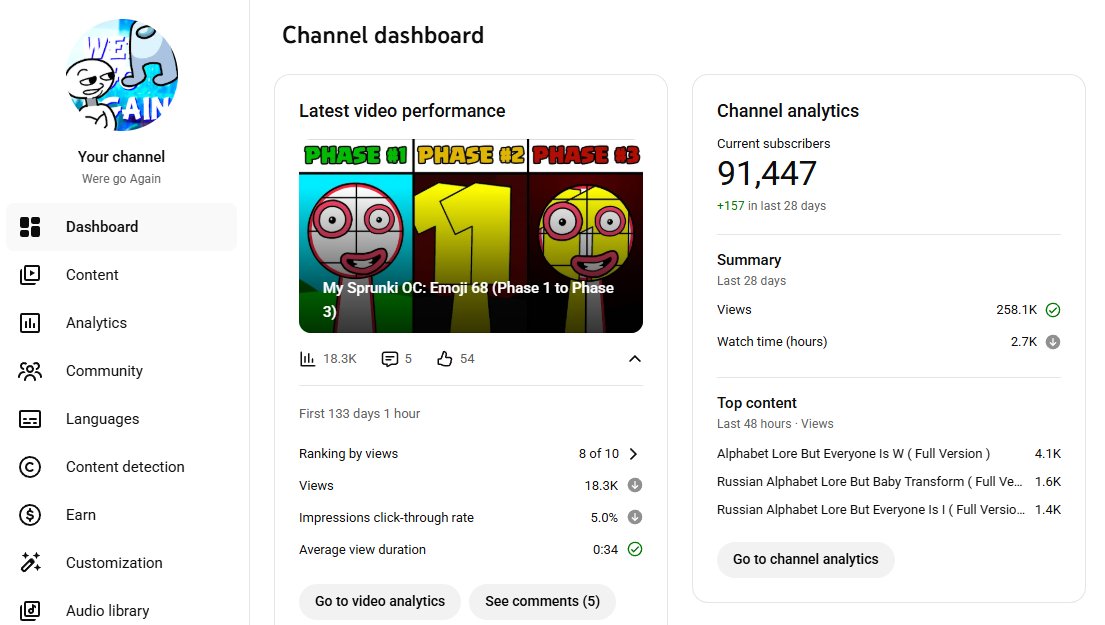
Task: Open Languages in the sidebar
Action: tap(121, 419)
